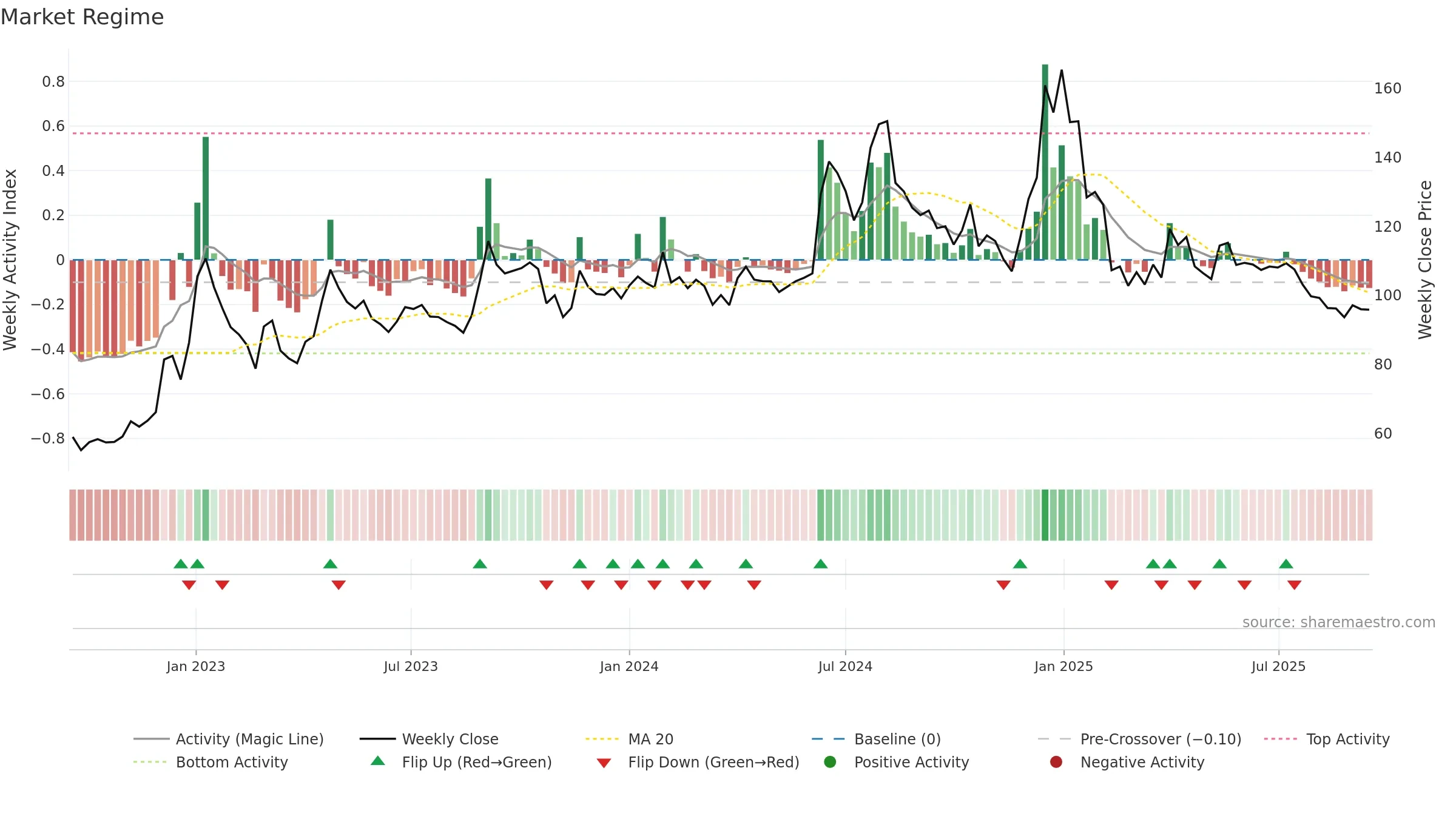The height and width of the screenshot is (819, 1456).
Task: Click the first red cell of the regime heat strip
Action: (73, 515)
